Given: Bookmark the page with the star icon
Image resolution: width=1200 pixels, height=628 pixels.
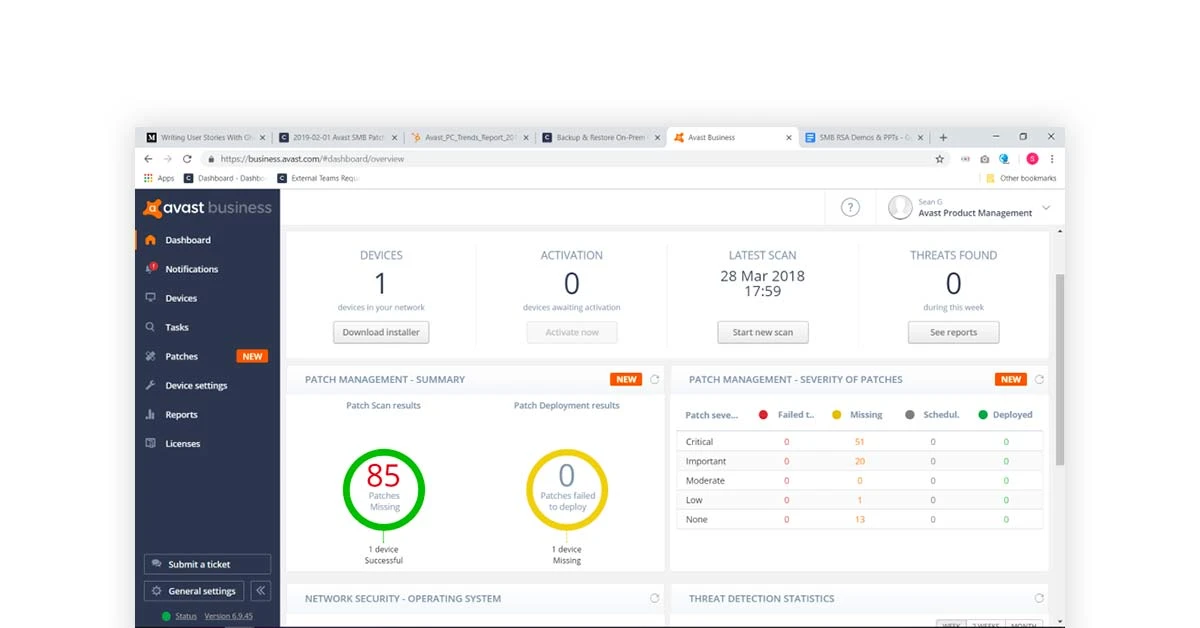Looking at the screenshot, I should 939,159.
